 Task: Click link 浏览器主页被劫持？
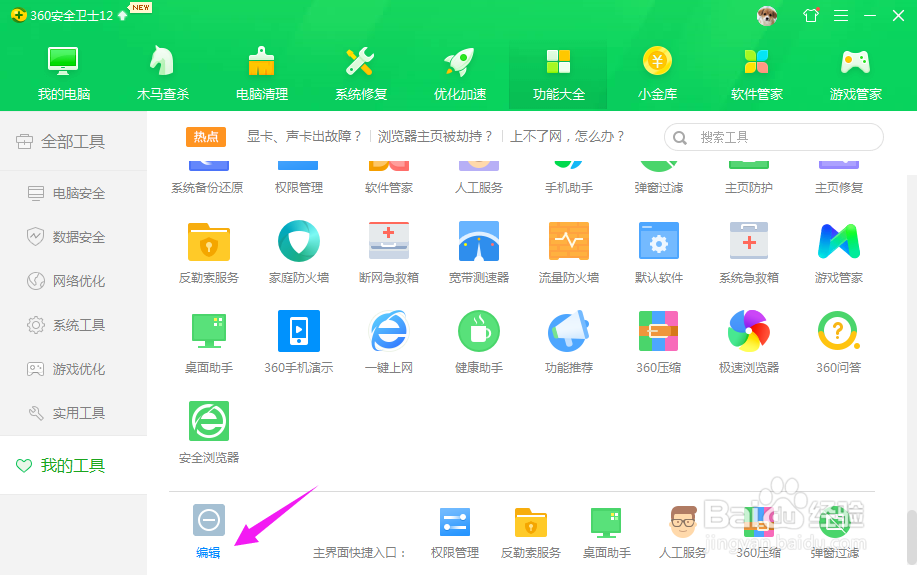click(x=436, y=137)
